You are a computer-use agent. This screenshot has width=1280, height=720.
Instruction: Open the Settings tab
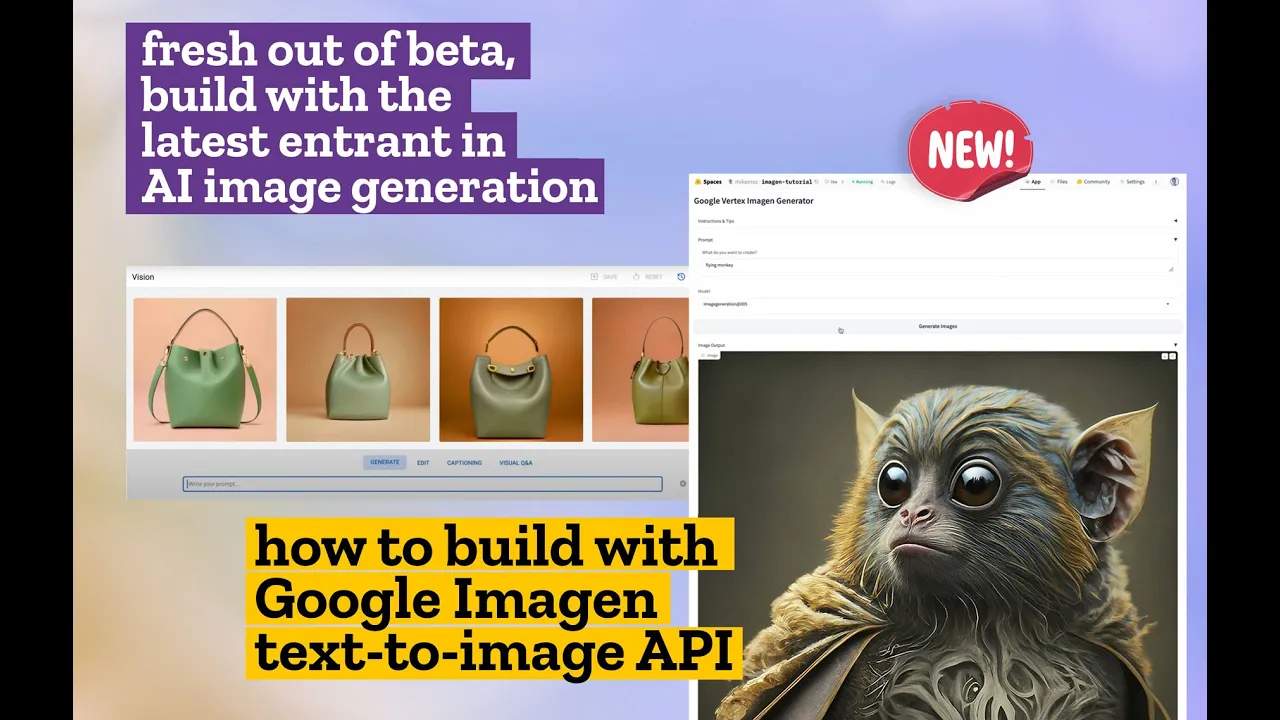click(1132, 182)
